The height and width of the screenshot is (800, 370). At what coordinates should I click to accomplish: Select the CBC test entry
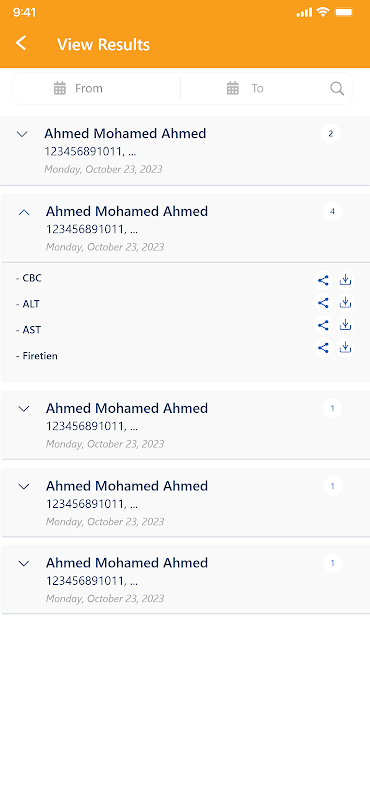point(29,278)
